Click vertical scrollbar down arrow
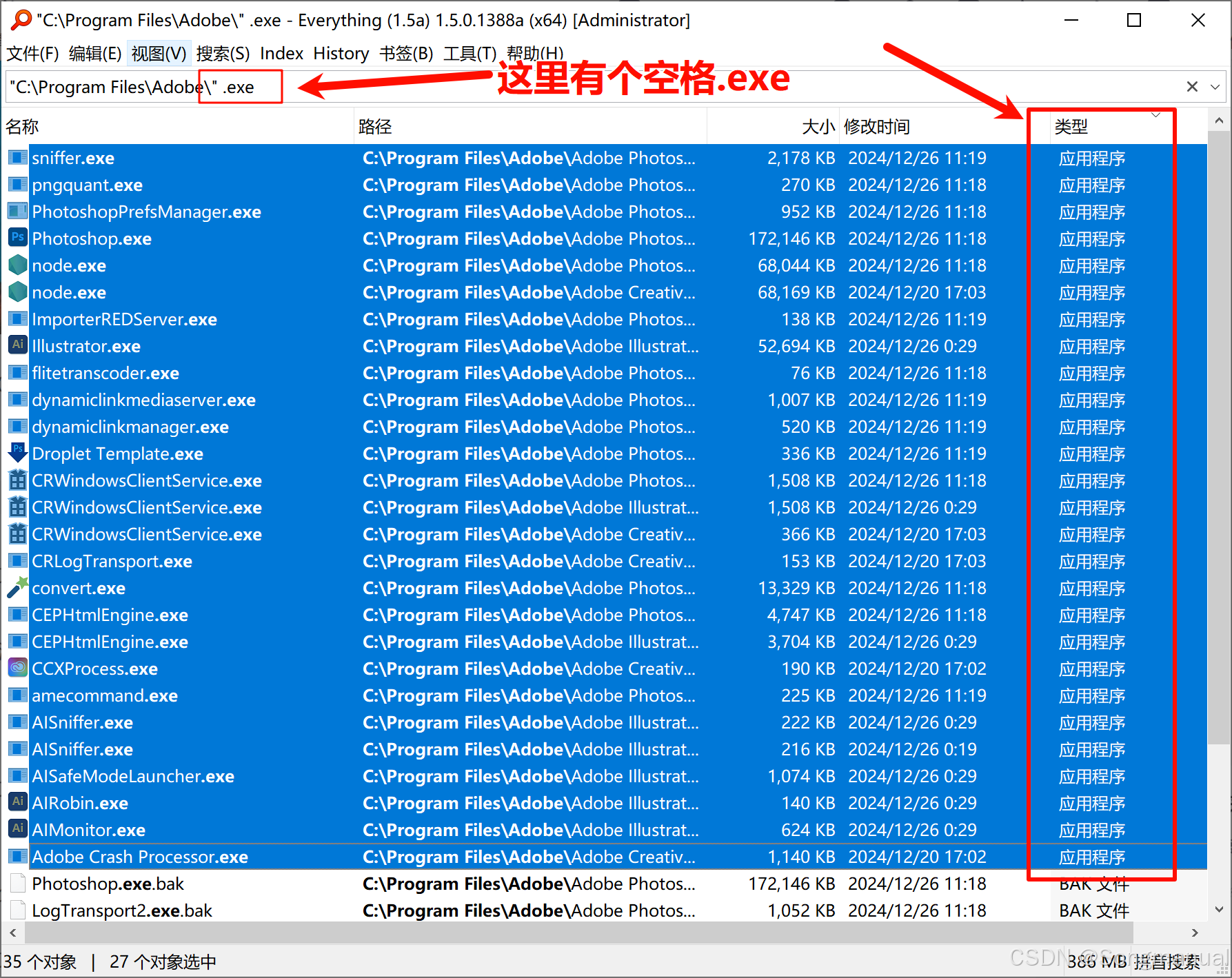Viewport: 1232px width, 978px height. tap(1219, 909)
